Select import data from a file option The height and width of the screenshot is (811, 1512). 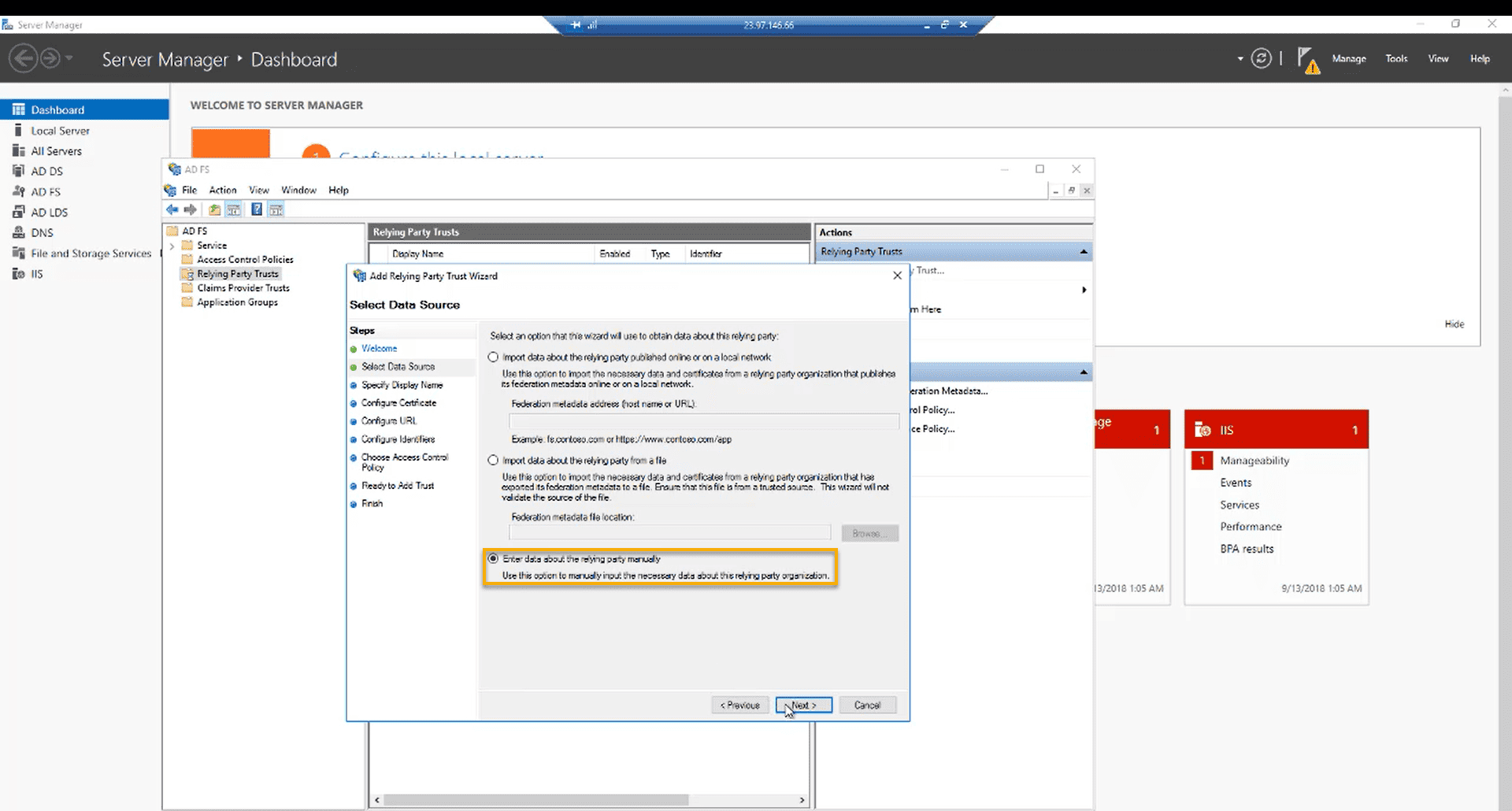point(493,461)
